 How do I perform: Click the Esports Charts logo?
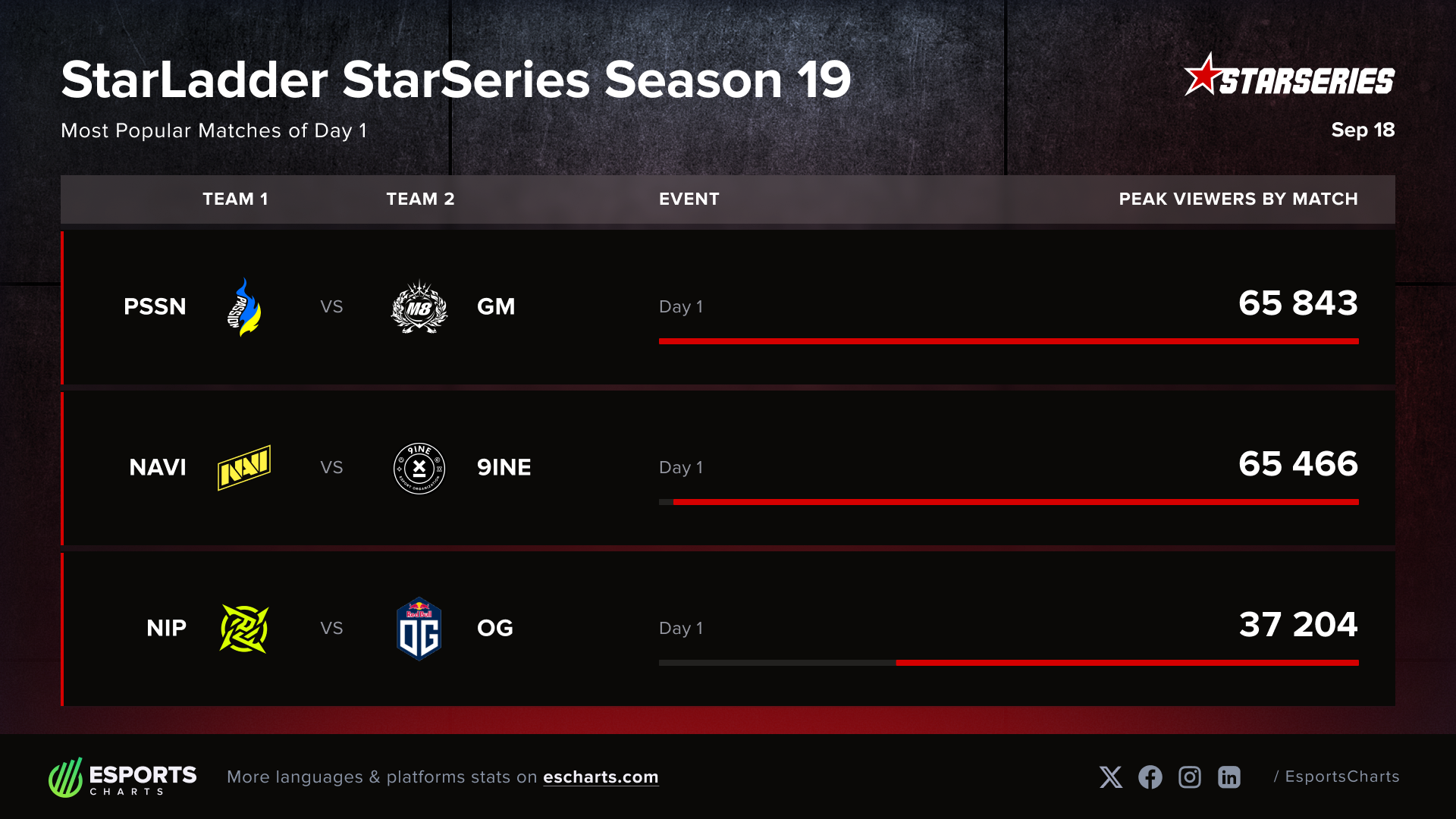123,777
